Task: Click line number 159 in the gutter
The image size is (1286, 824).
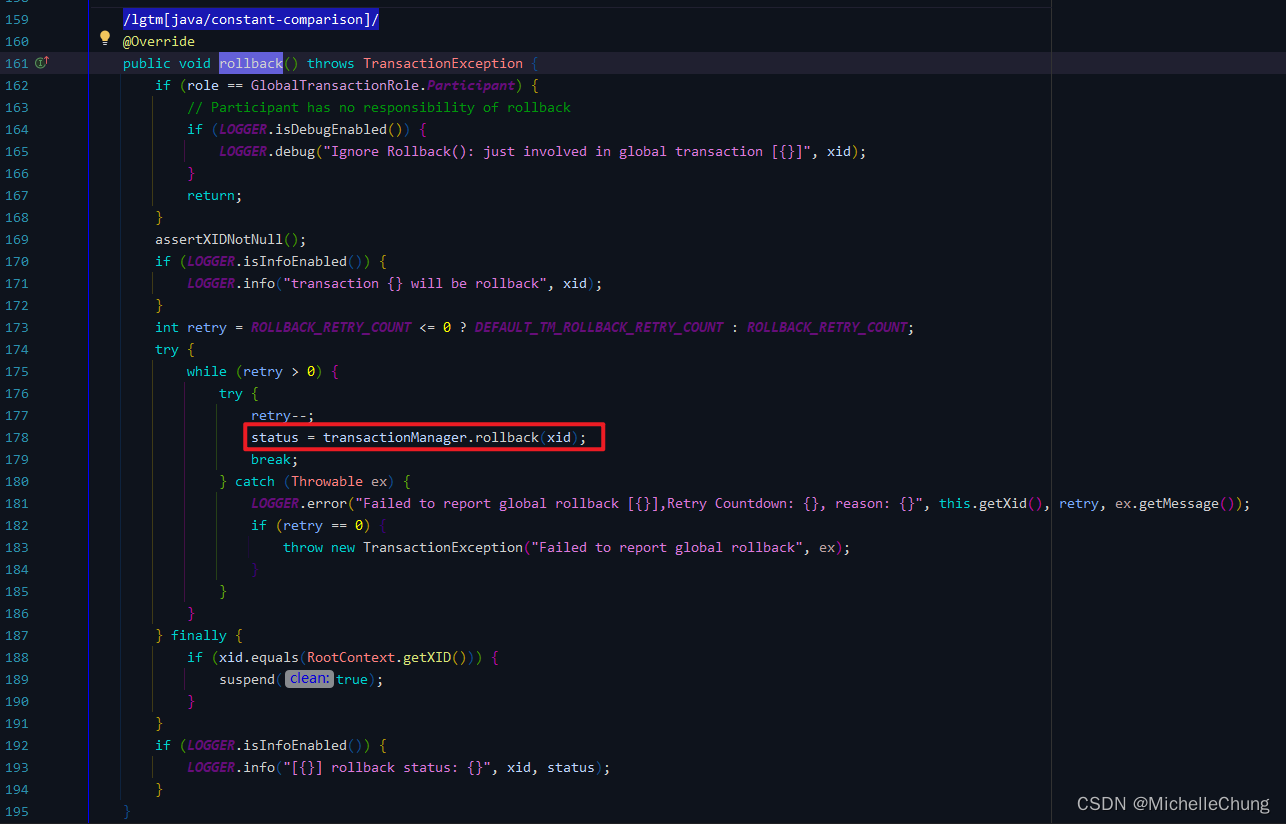Action: tap(17, 19)
